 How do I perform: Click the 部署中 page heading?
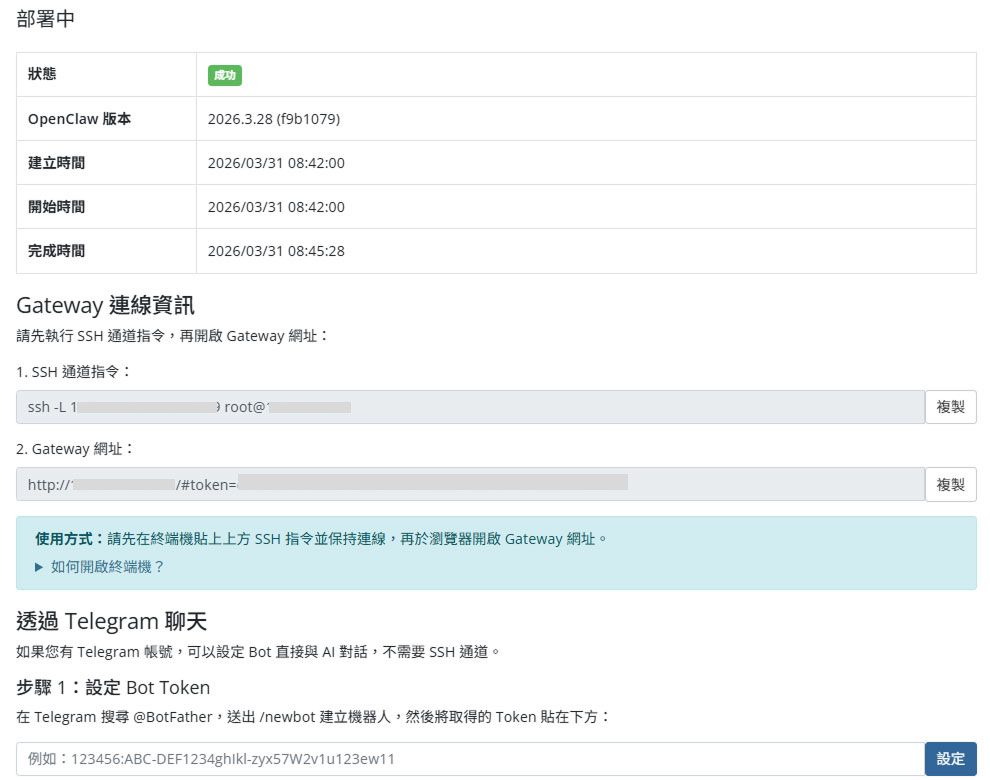coord(46,19)
